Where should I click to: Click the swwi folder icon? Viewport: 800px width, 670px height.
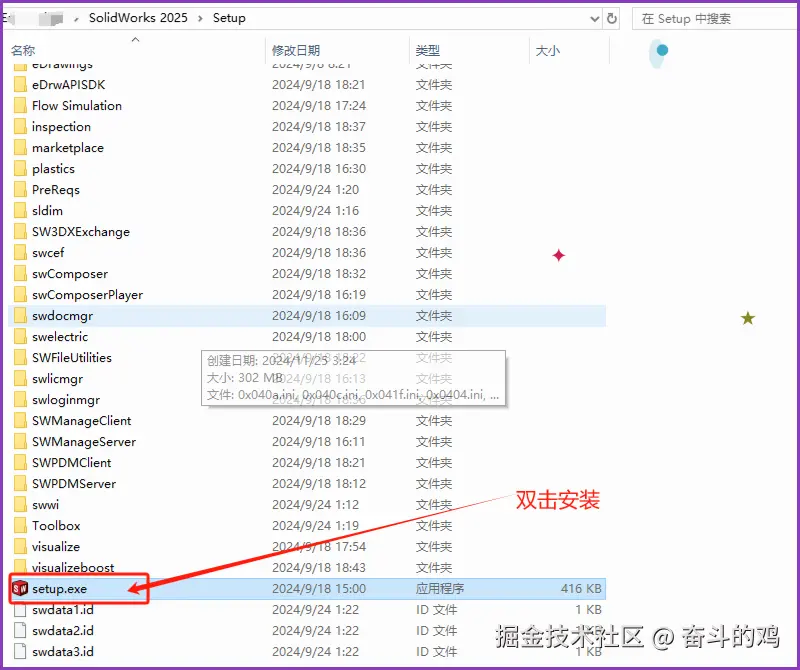tap(20, 504)
